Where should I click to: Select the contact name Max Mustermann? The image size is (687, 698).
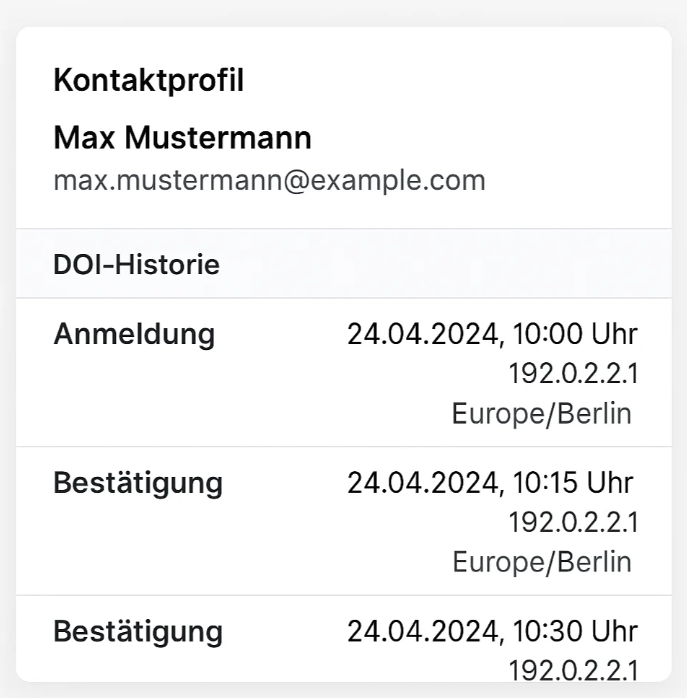click(x=182, y=138)
